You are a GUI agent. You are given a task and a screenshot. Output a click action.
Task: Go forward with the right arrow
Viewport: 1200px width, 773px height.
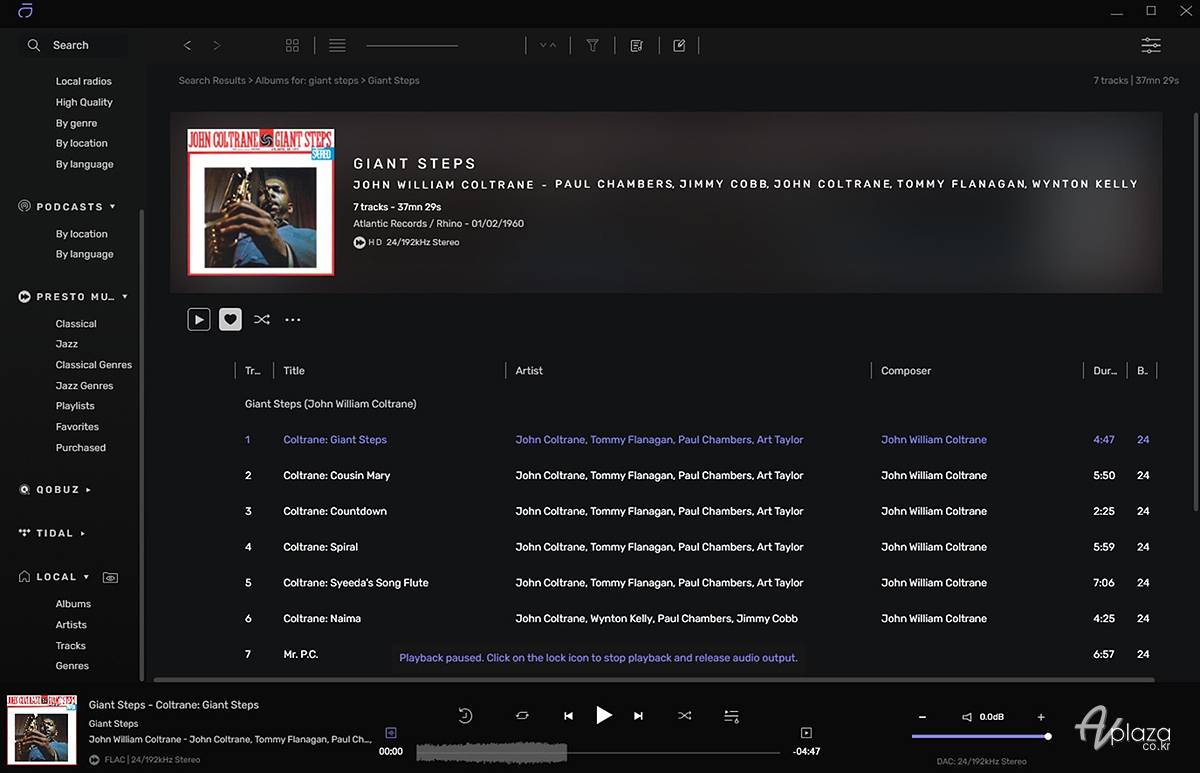coord(217,45)
